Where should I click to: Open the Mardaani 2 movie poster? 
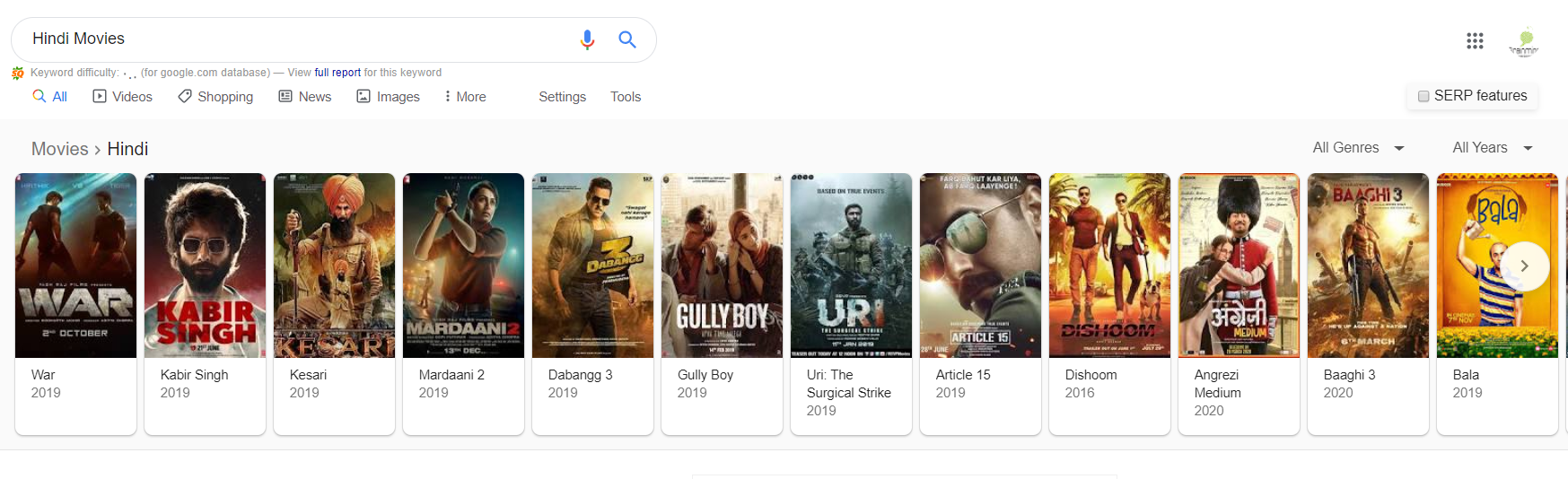464,266
